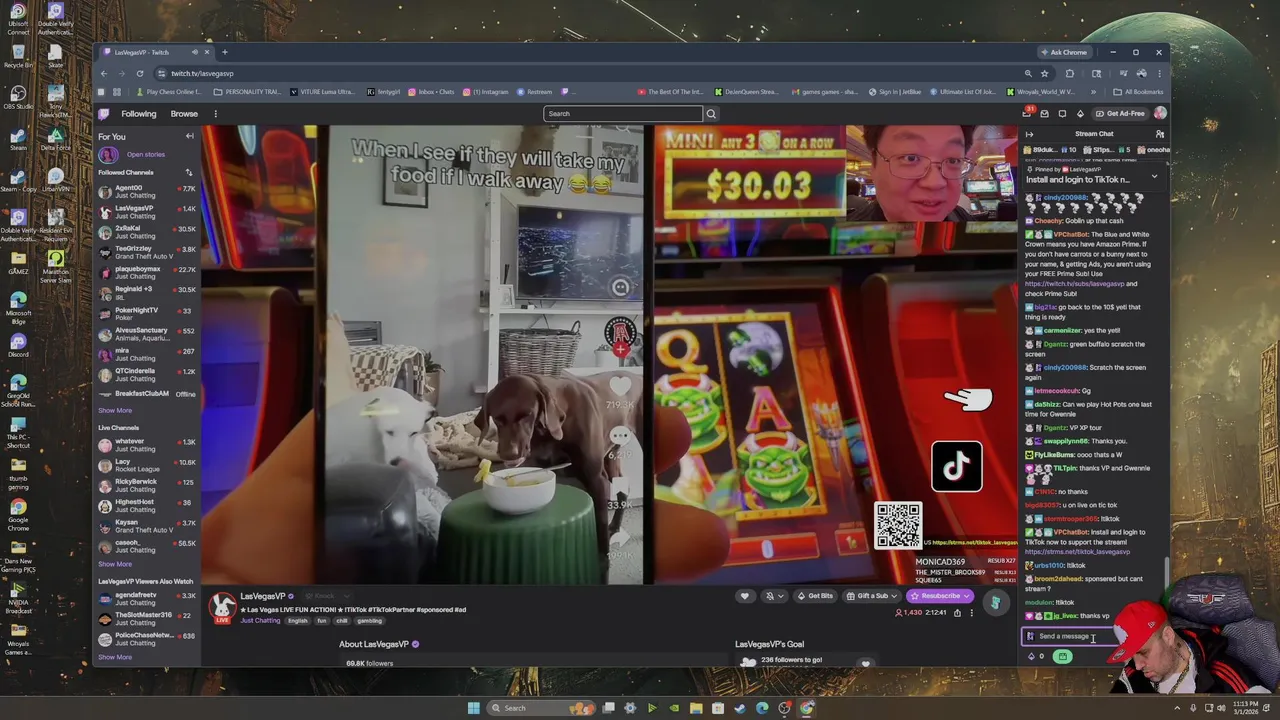Collapse the For You sidebar
The image size is (1280, 720).
(189, 136)
